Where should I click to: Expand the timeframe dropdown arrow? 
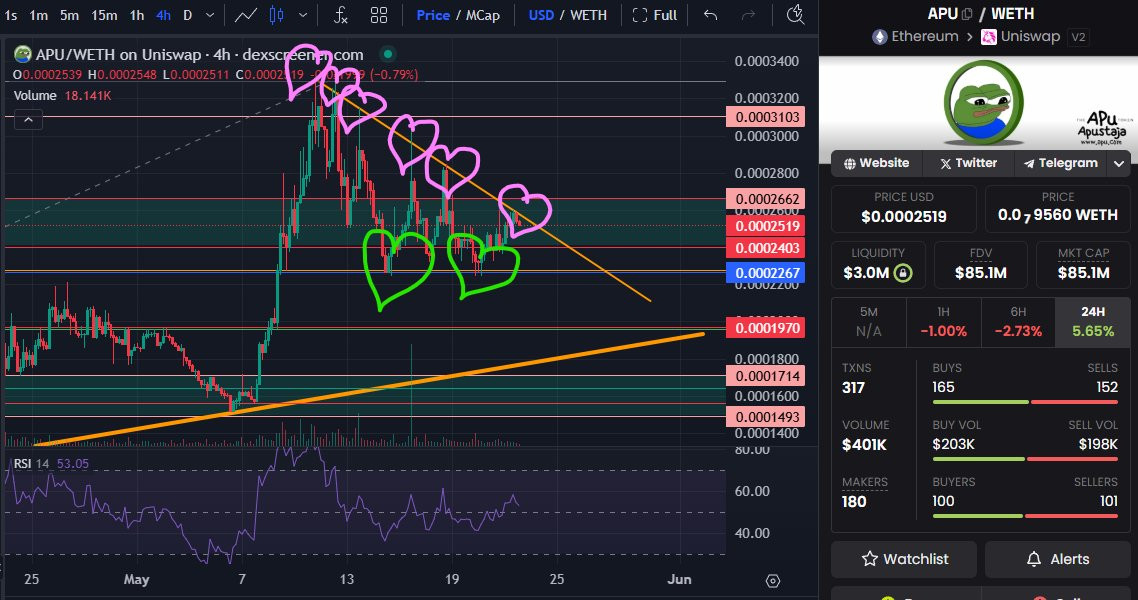[x=210, y=15]
